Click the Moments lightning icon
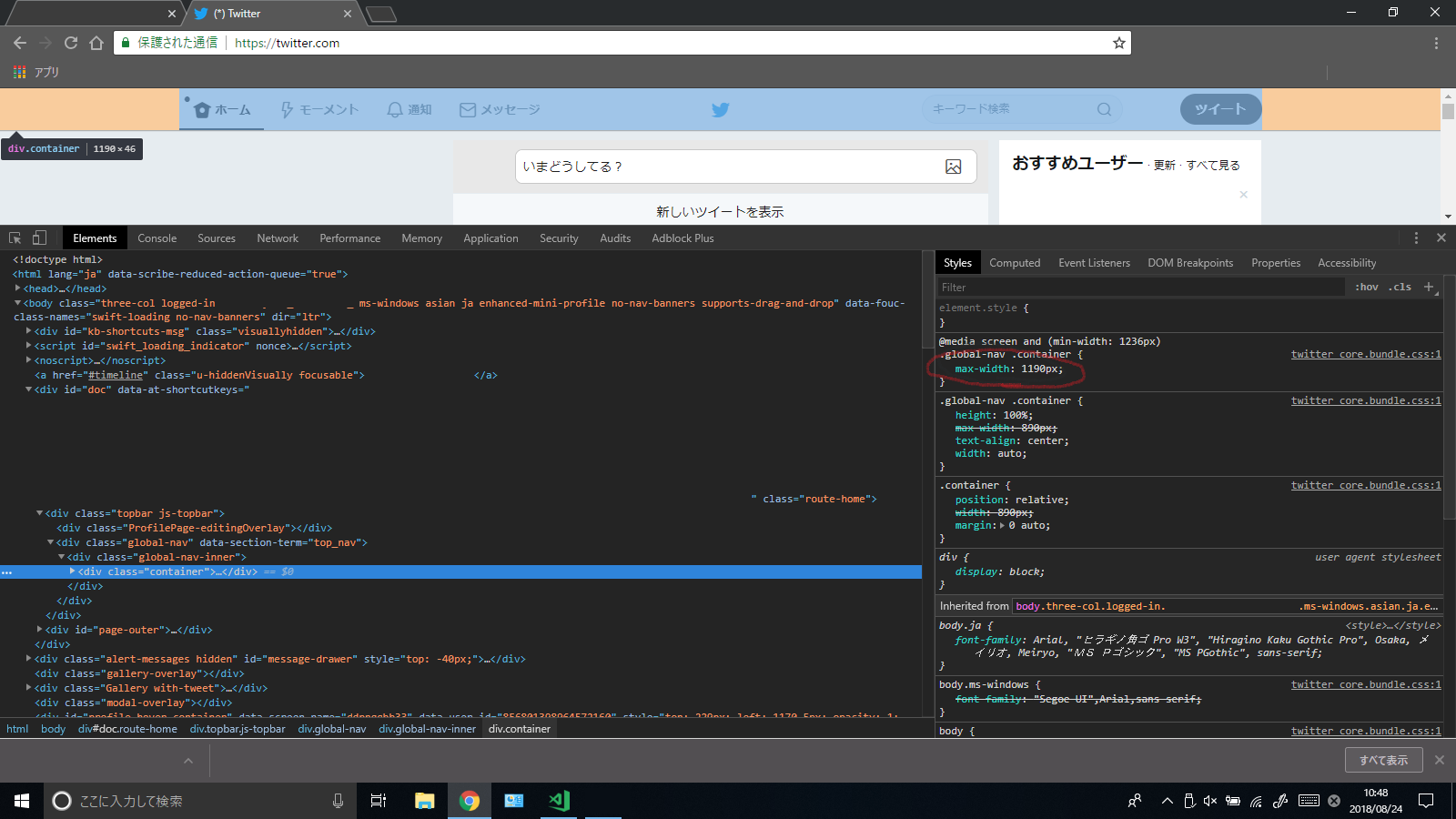 click(x=288, y=109)
